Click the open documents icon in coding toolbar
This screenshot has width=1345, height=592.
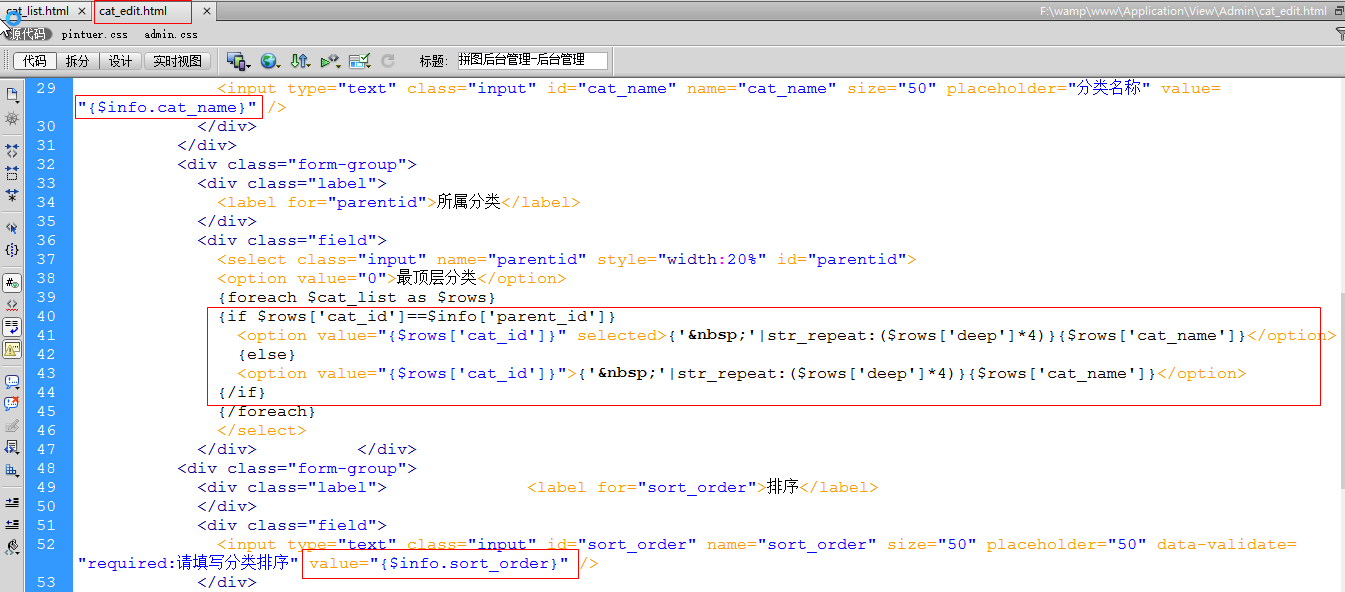click(x=12, y=95)
